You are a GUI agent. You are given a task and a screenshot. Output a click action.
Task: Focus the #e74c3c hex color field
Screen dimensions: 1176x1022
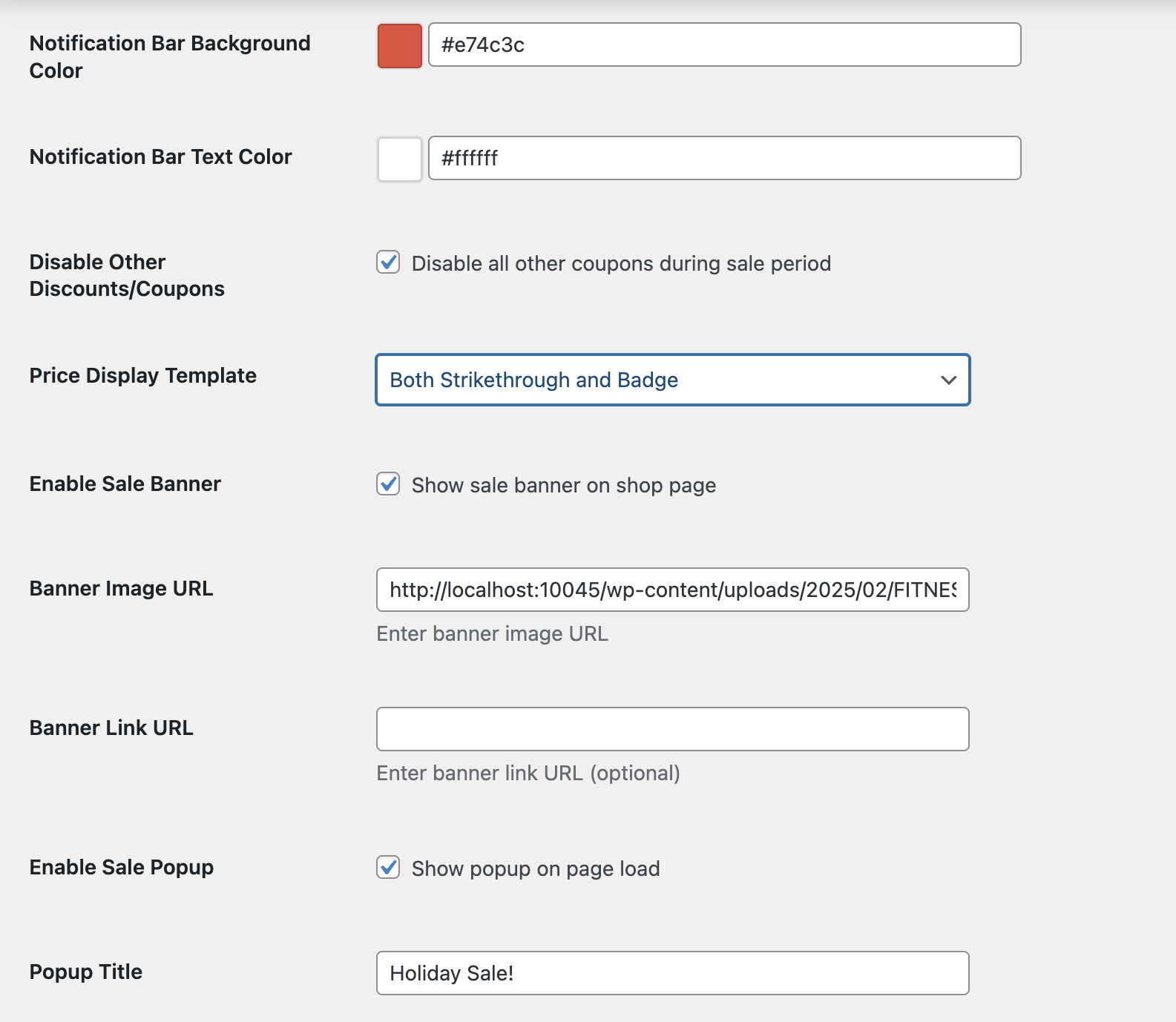(x=724, y=45)
